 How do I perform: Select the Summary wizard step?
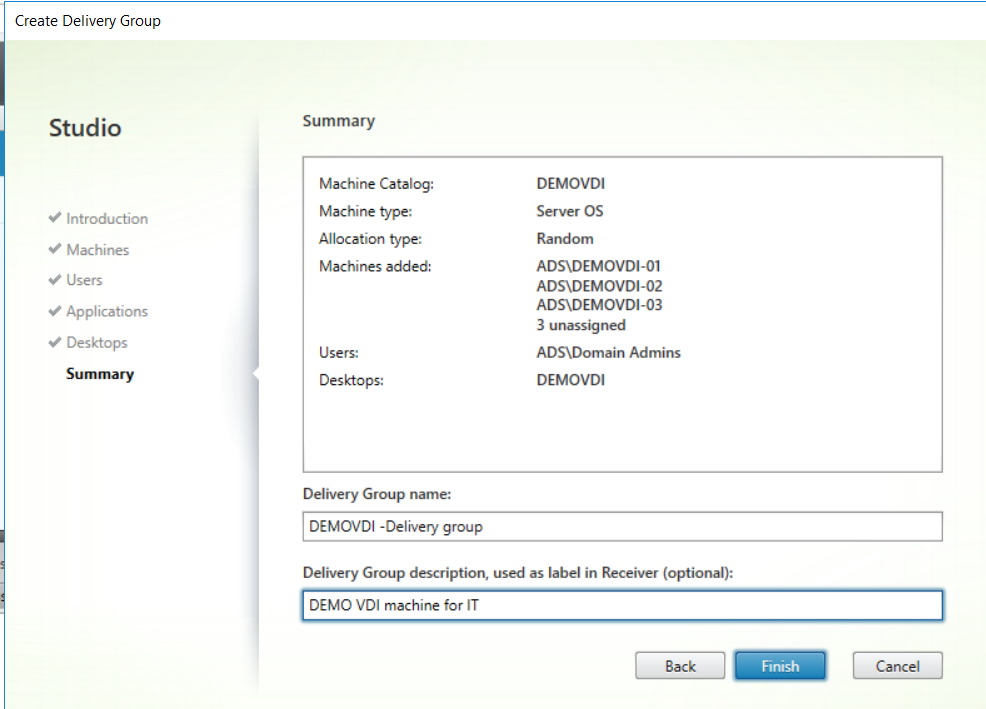point(100,374)
